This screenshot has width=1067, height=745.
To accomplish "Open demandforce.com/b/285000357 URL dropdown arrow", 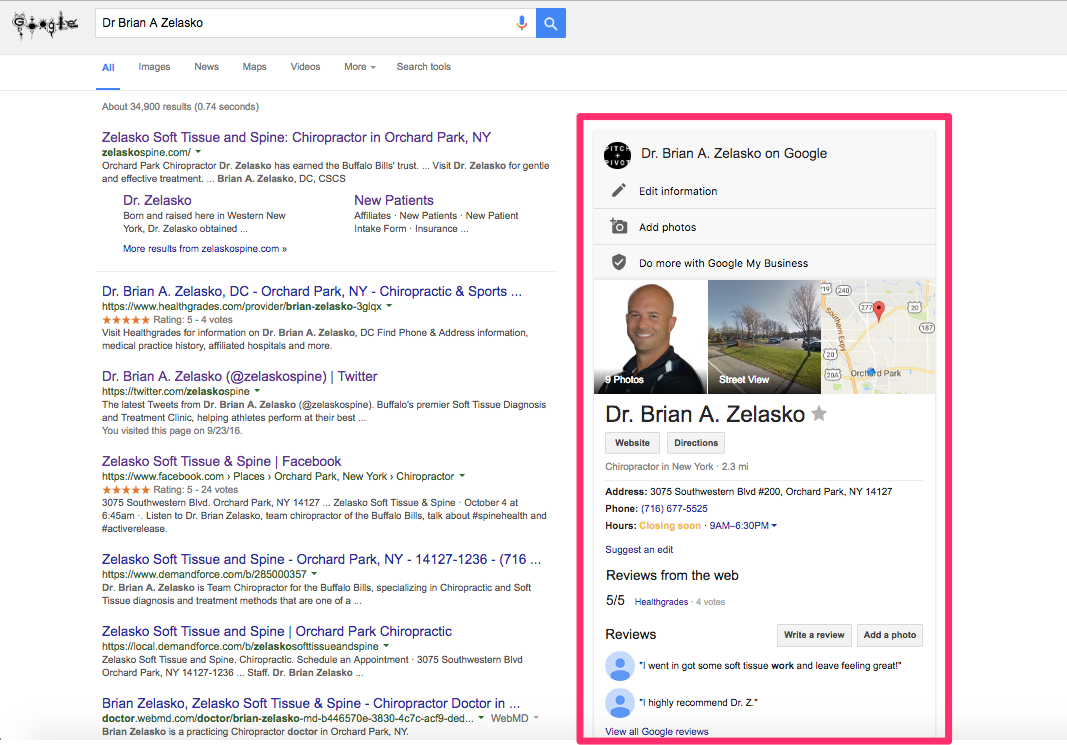I will coord(314,574).
